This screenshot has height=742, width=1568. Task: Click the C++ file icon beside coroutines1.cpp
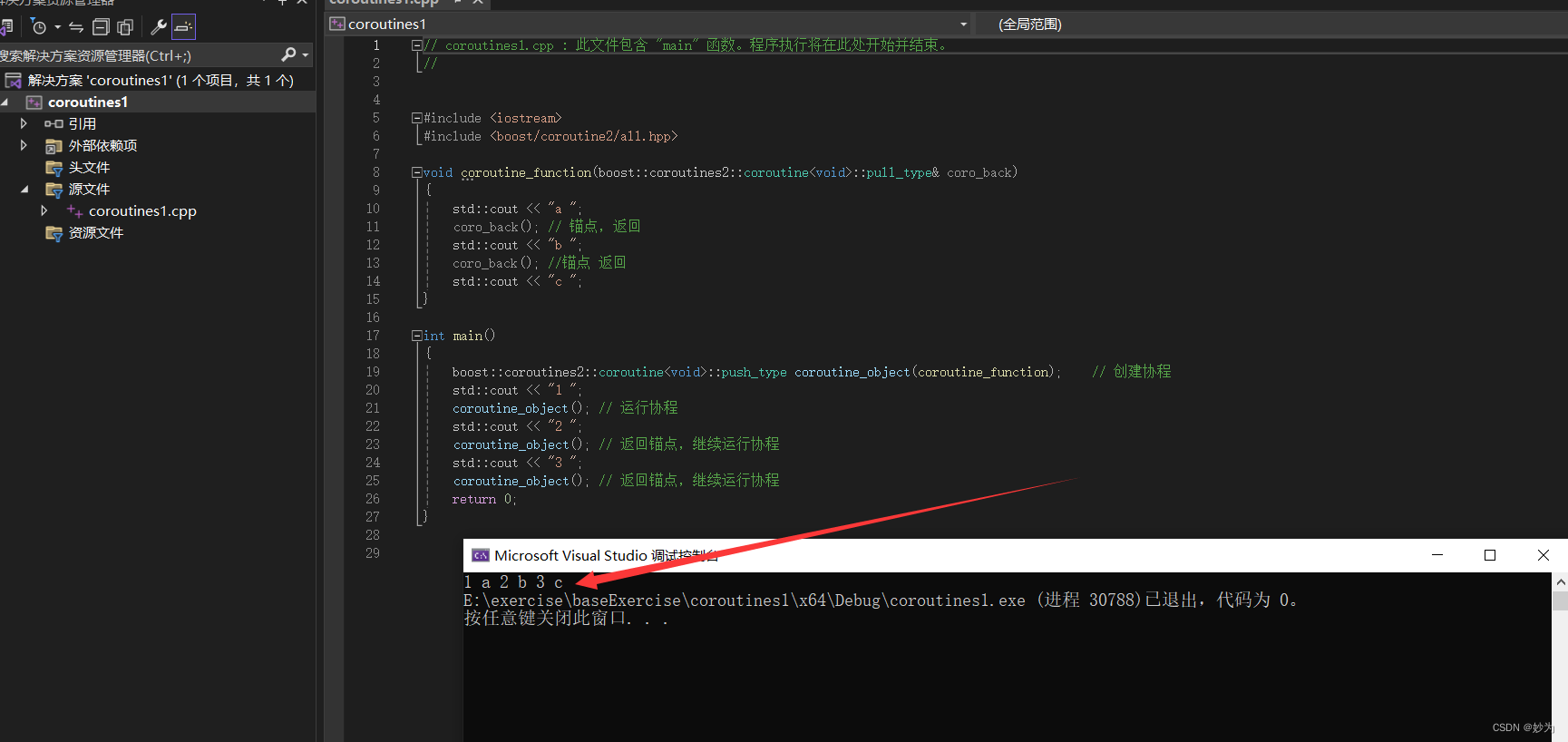tap(74, 211)
